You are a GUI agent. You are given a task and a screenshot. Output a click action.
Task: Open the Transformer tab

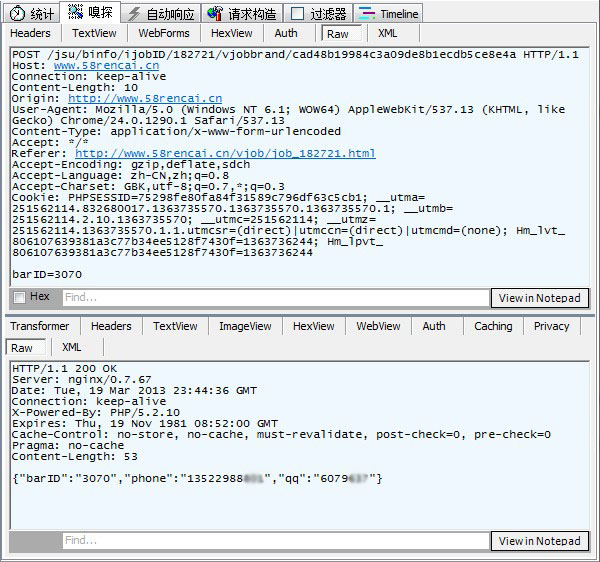click(40, 326)
